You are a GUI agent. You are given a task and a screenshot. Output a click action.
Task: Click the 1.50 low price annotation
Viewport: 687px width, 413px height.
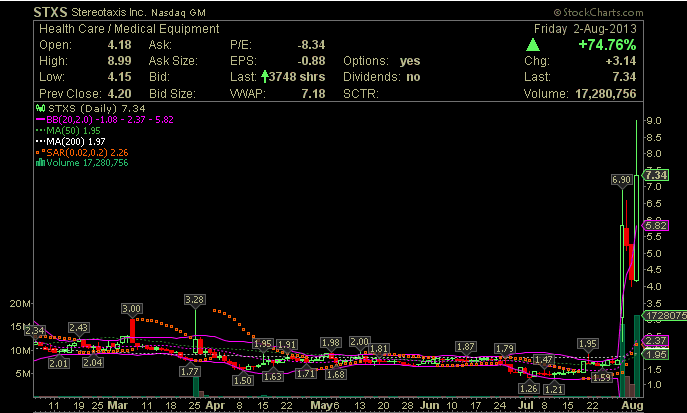(243, 380)
